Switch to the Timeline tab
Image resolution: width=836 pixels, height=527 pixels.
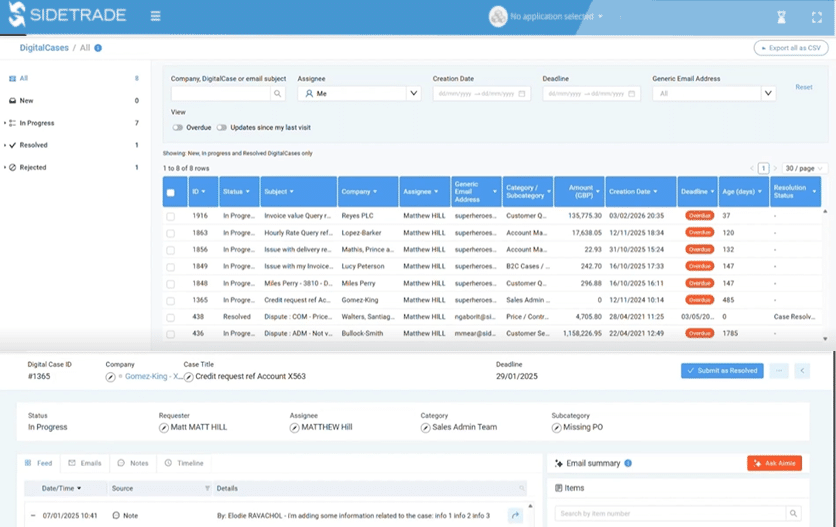184,463
